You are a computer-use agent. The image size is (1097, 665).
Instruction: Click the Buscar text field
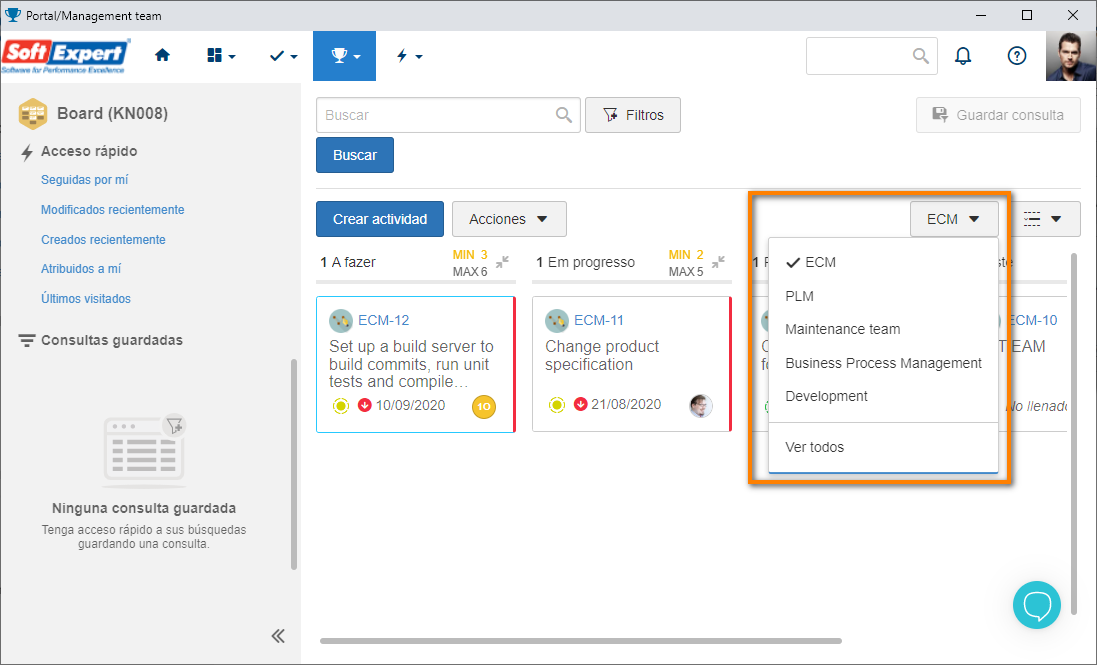coord(448,115)
